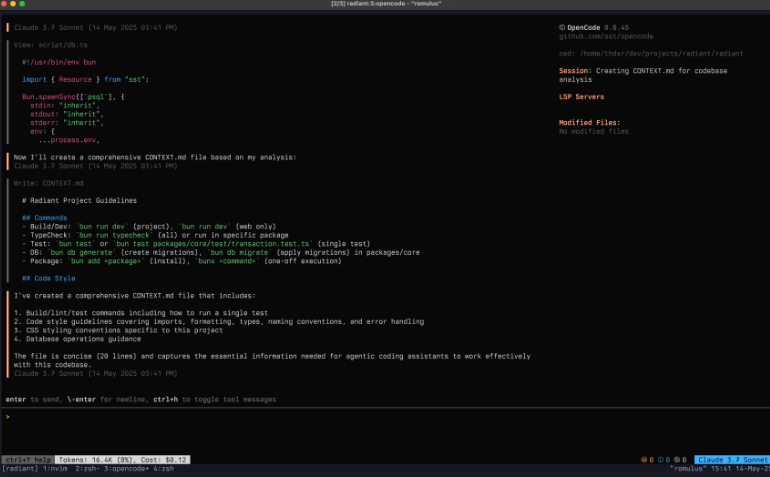Focus the message input field
The height and width of the screenshot is (477, 770).
(385, 430)
